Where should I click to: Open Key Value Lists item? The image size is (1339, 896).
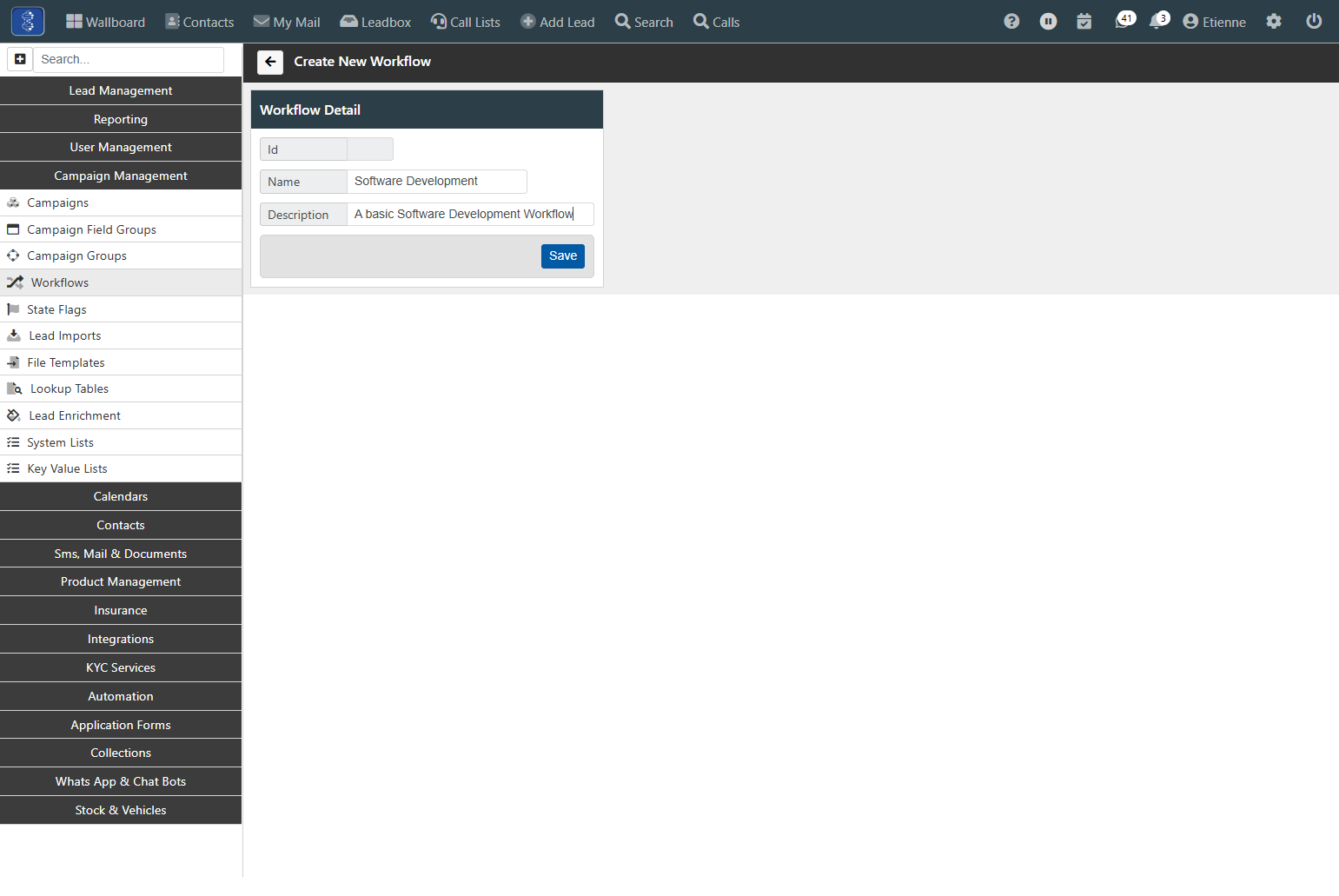121,468
